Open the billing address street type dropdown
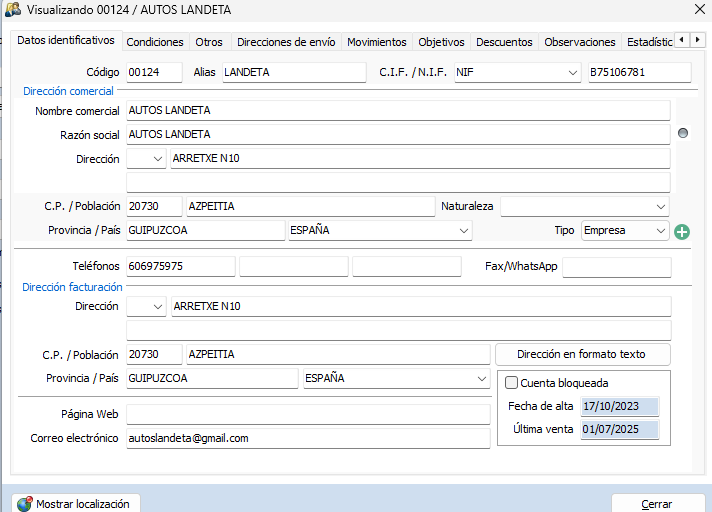The image size is (712, 512). click(x=159, y=307)
